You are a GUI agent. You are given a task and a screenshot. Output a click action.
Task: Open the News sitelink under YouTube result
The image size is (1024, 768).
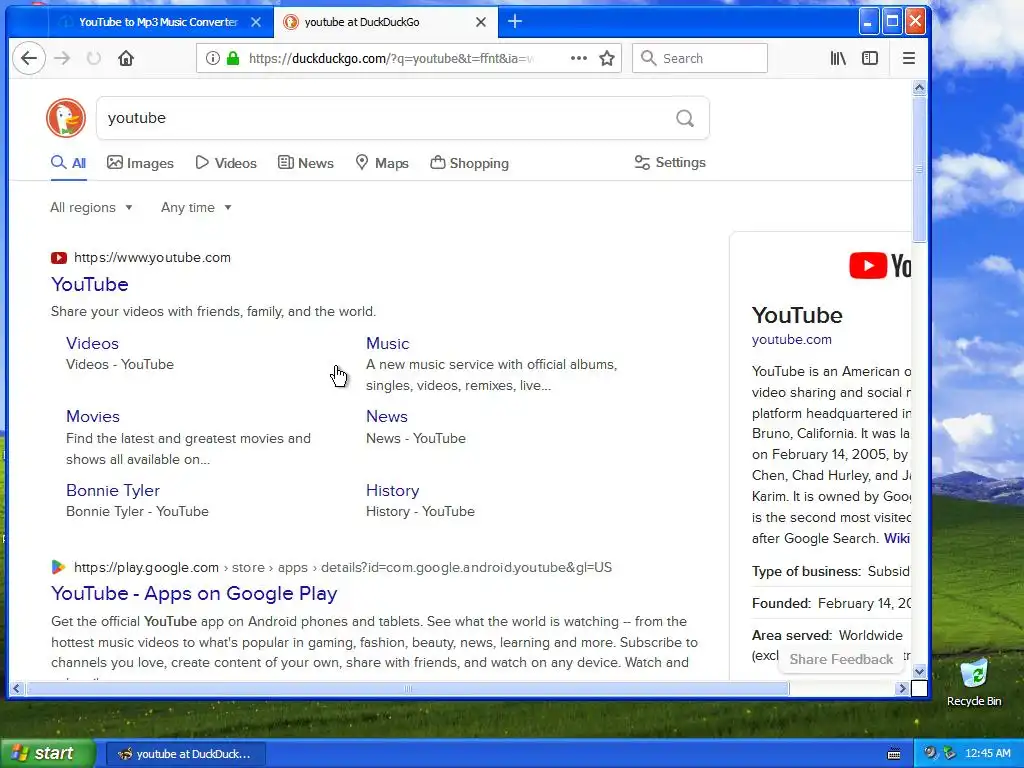click(x=387, y=417)
